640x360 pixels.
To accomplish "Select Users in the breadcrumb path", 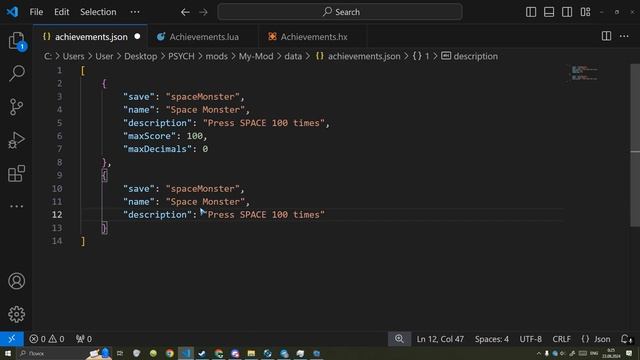I will 73,56.
